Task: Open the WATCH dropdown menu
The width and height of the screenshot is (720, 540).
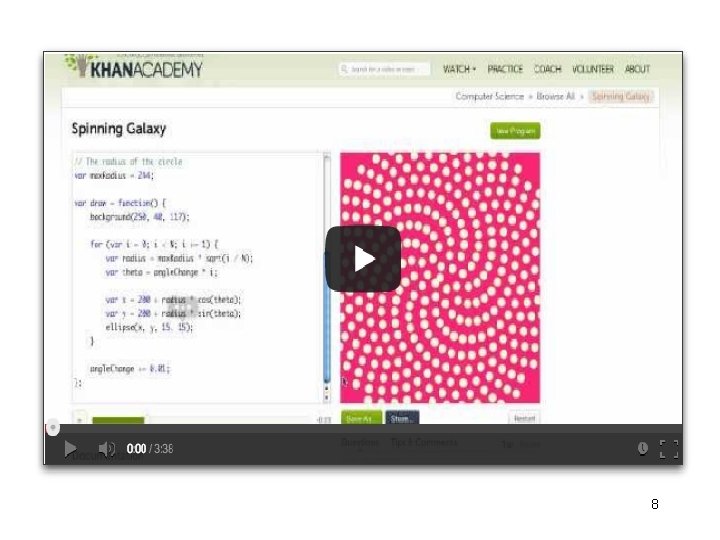Action: [459, 69]
